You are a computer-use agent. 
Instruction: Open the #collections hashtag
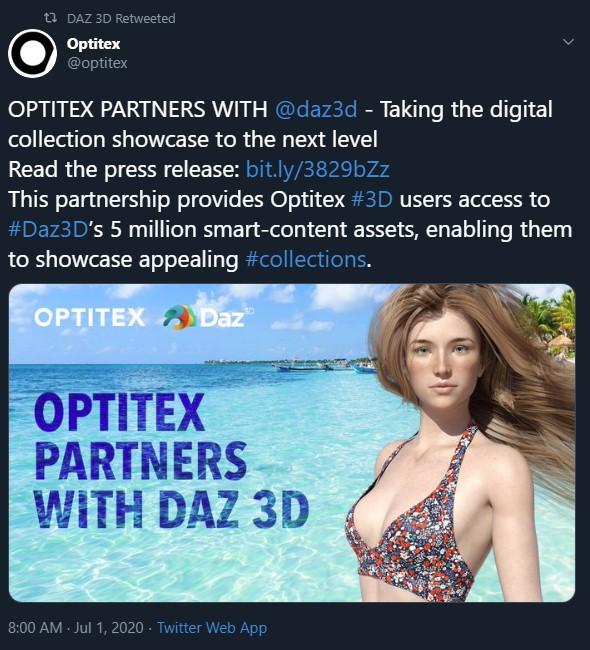(x=306, y=260)
